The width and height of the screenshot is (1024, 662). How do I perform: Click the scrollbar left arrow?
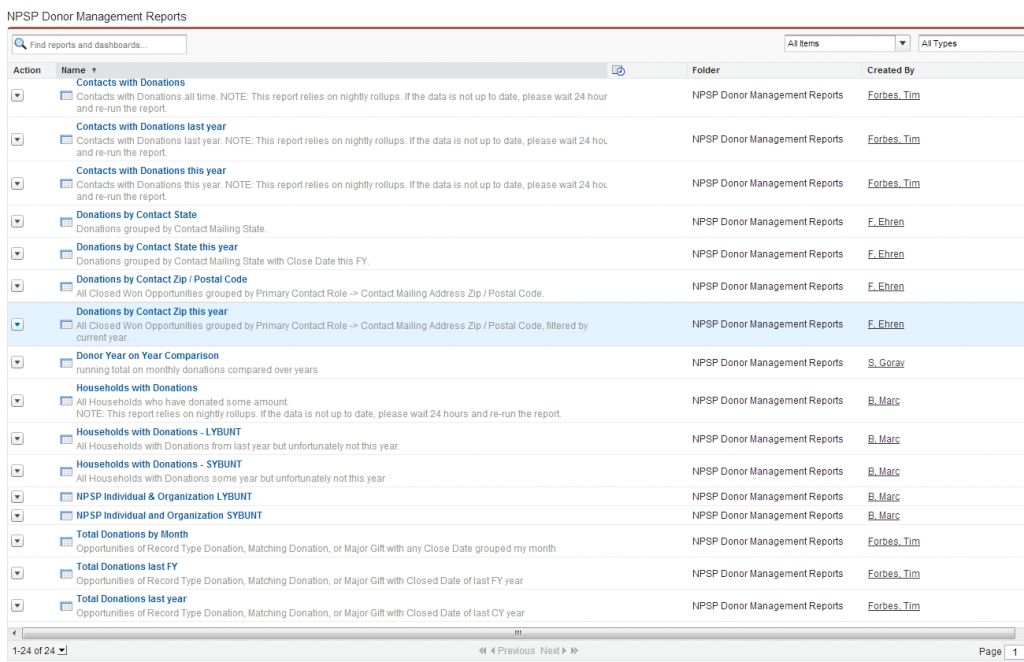[14, 633]
